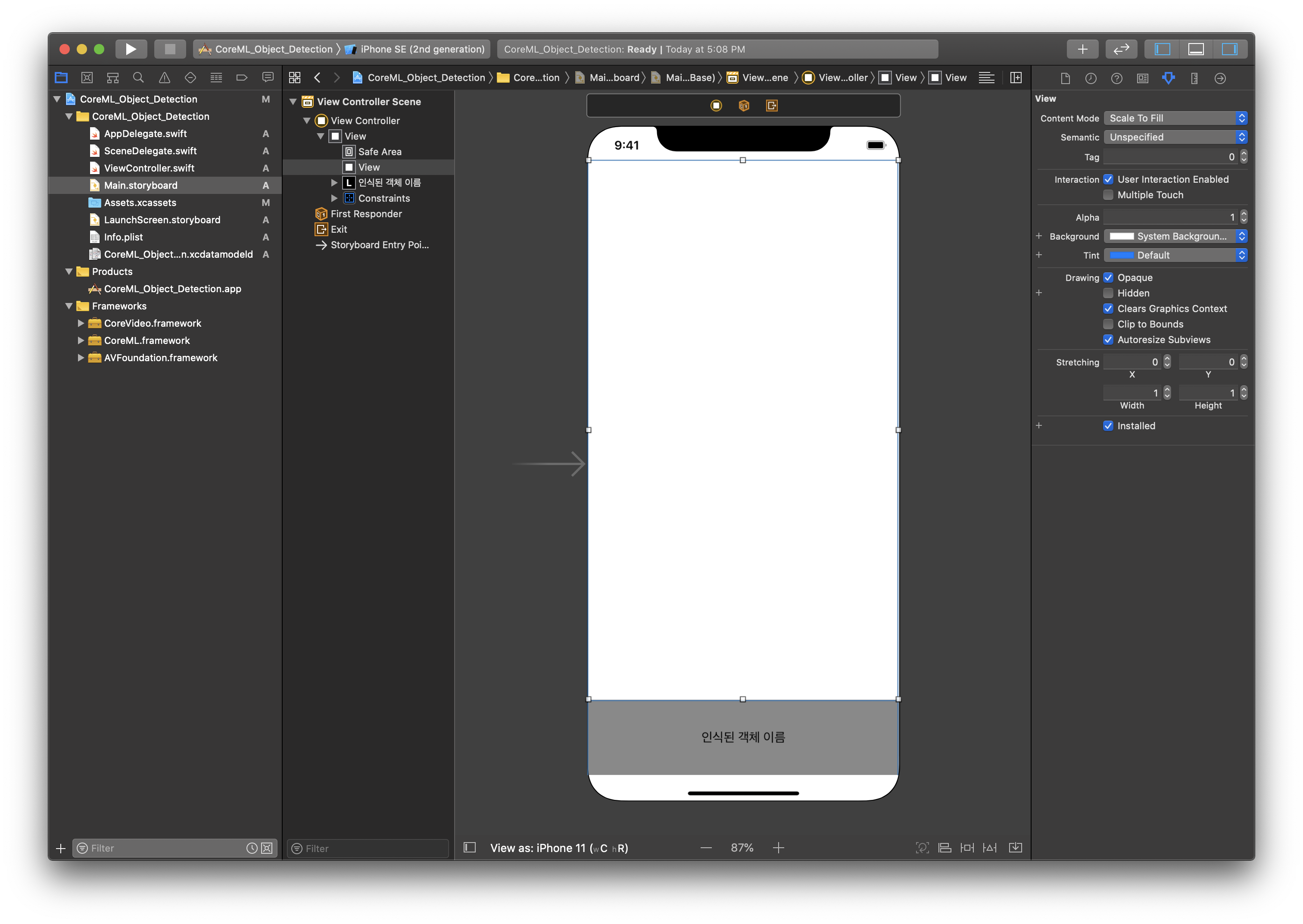The image size is (1303, 924).
Task: Click the Run (play) button
Action: (131, 49)
